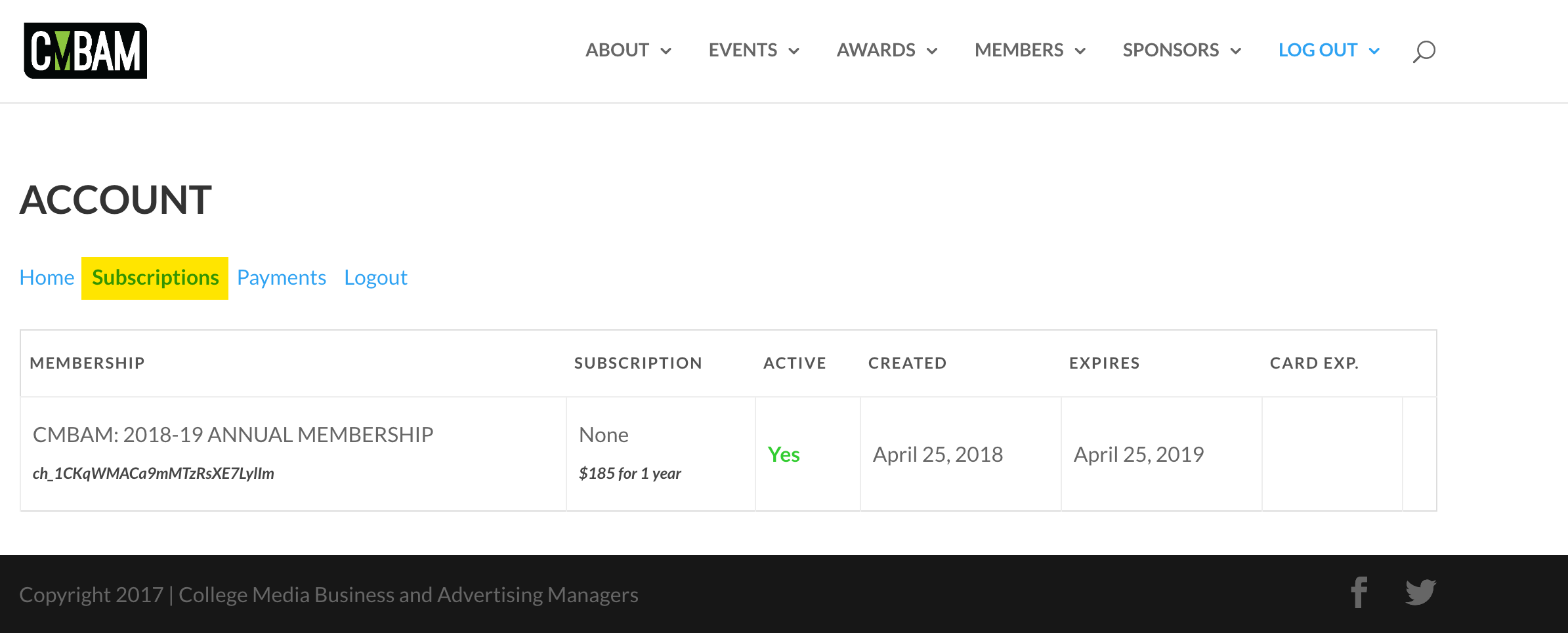The width and height of the screenshot is (1568, 633).
Task: Click the CMBAM logo
Action: pos(85,51)
